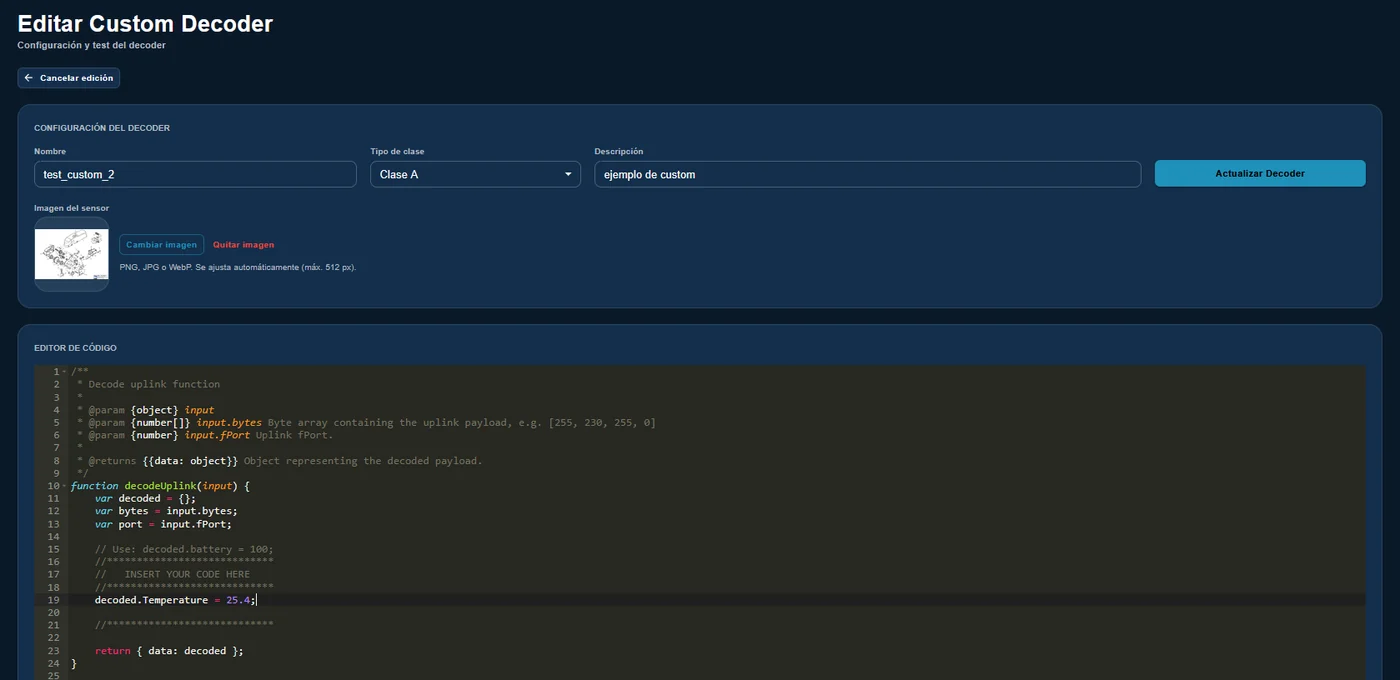Click the Cambiar imagen button
This screenshot has width=1400, height=680.
coord(161,244)
